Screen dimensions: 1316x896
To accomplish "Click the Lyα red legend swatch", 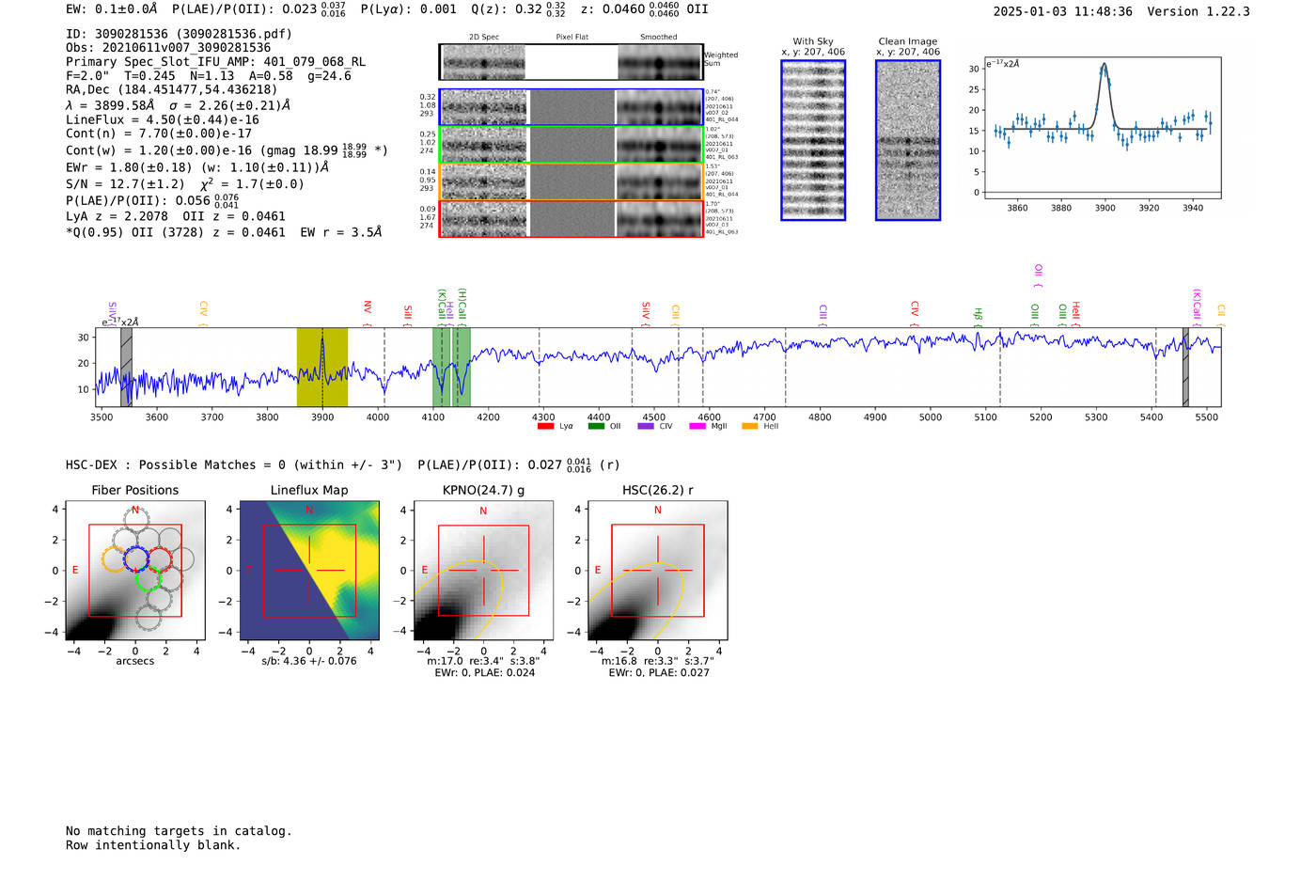I will (x=545, y=426).
